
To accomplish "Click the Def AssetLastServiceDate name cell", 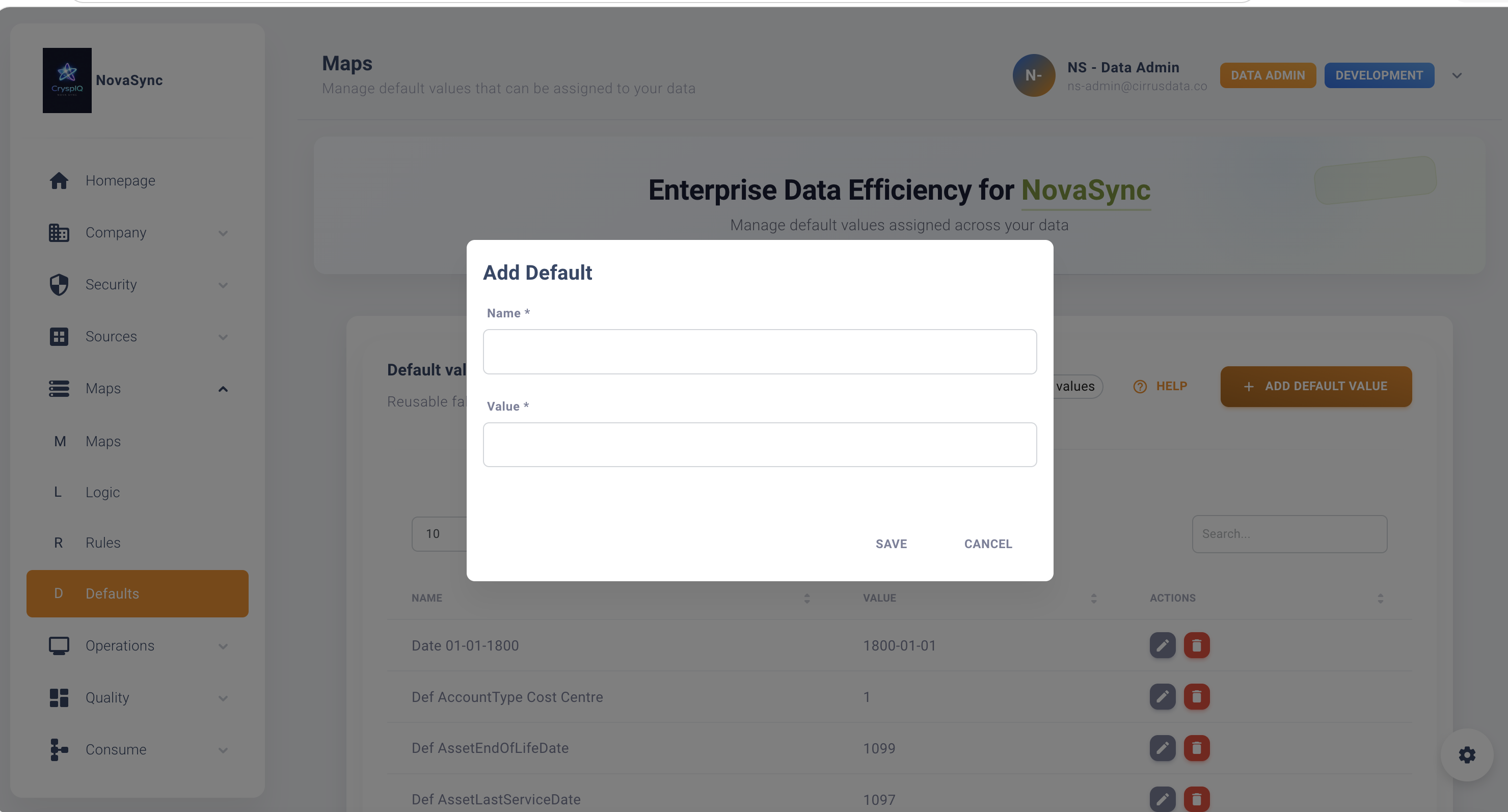I will (x=496, y=799).
